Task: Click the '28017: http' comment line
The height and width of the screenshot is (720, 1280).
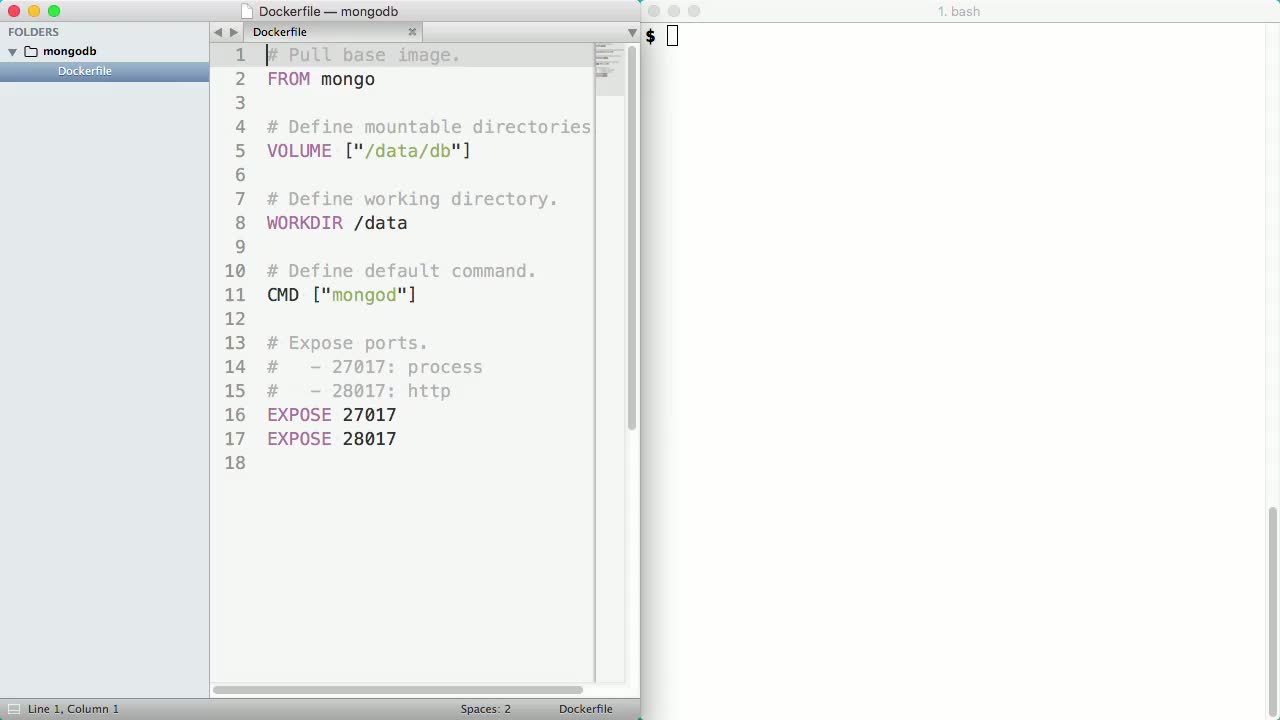Action: click(391, 391)
